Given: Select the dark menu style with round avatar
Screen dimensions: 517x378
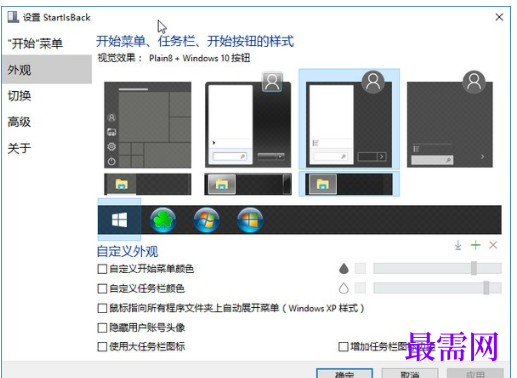Looking at the screenshot, I should coord(450,119).
